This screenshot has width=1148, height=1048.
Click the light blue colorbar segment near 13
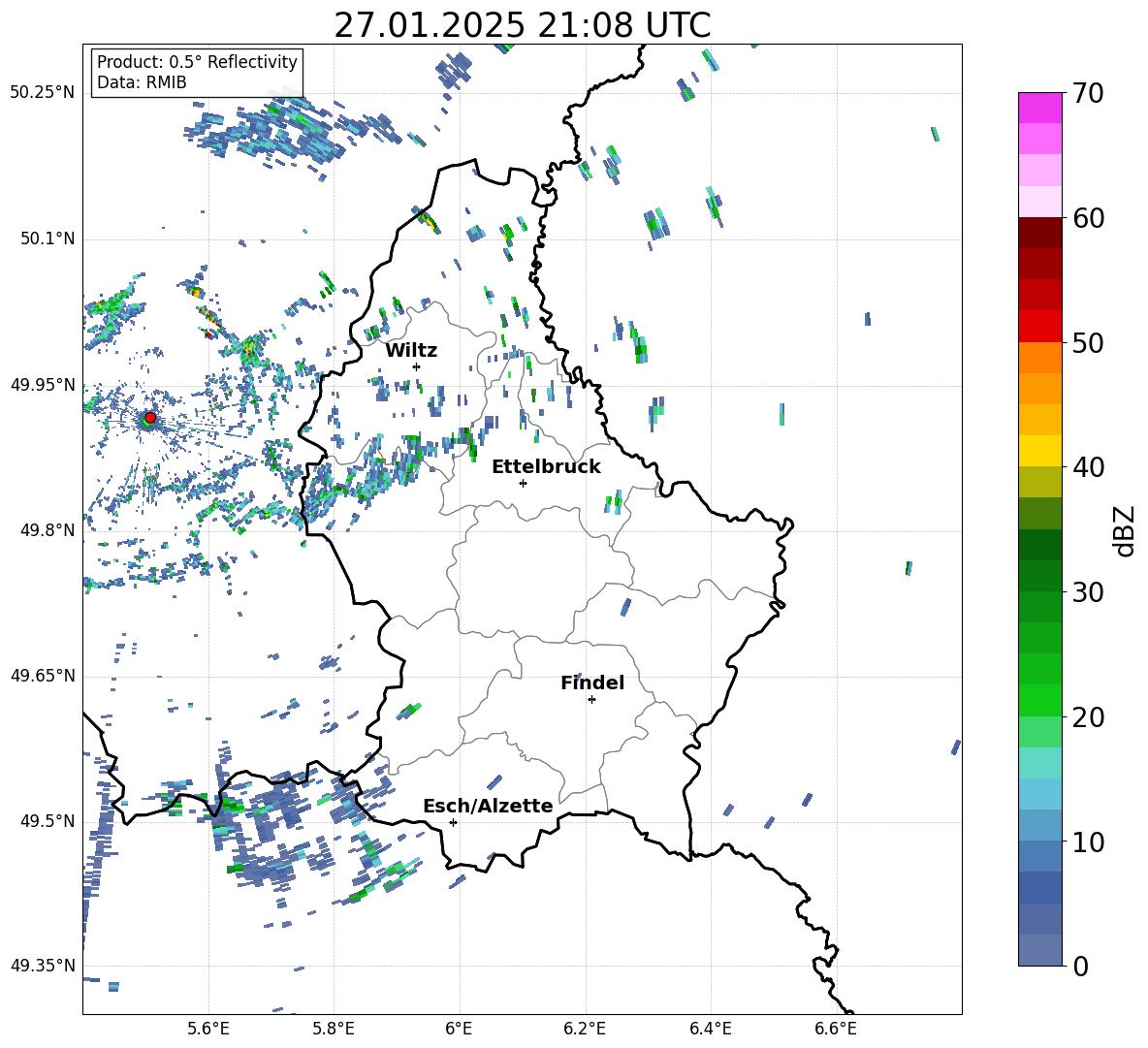1039,794
